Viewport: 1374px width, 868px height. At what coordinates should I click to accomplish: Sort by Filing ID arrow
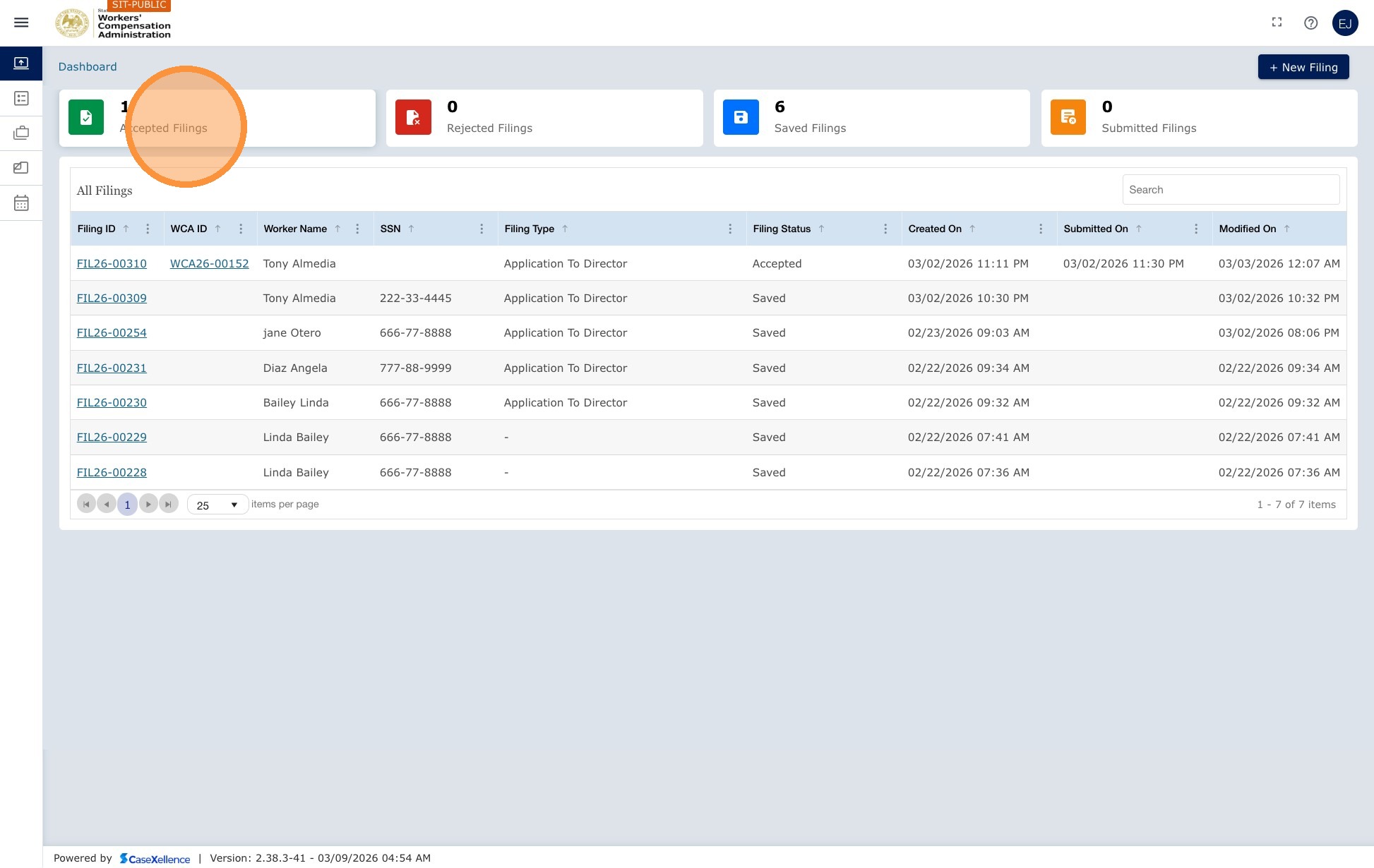pyautogui.click(x=126, y=229)
